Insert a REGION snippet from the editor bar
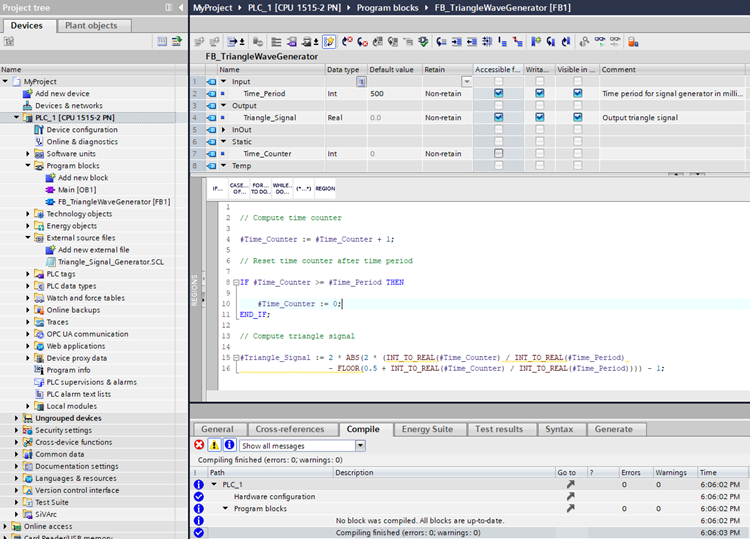 click(325, 188)
